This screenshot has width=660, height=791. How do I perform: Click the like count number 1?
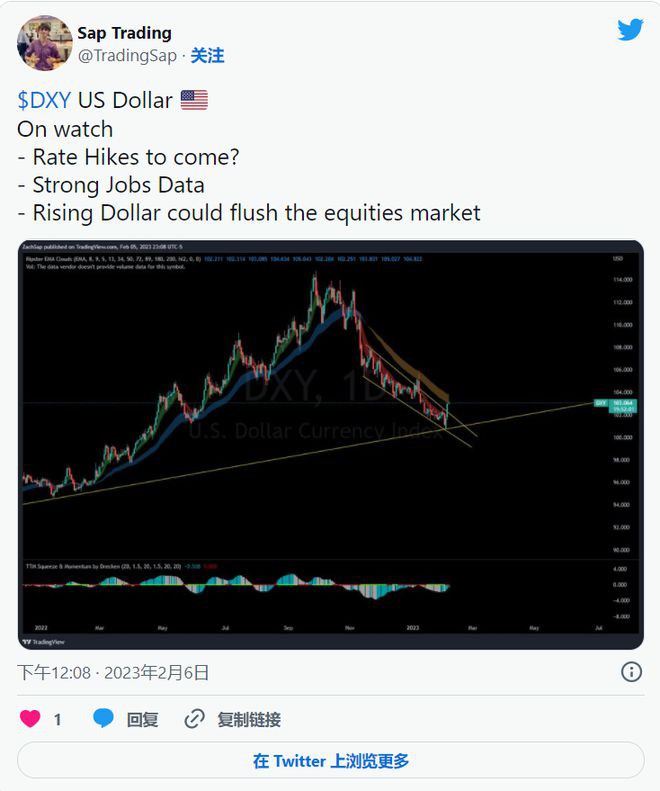coord(57,719)
